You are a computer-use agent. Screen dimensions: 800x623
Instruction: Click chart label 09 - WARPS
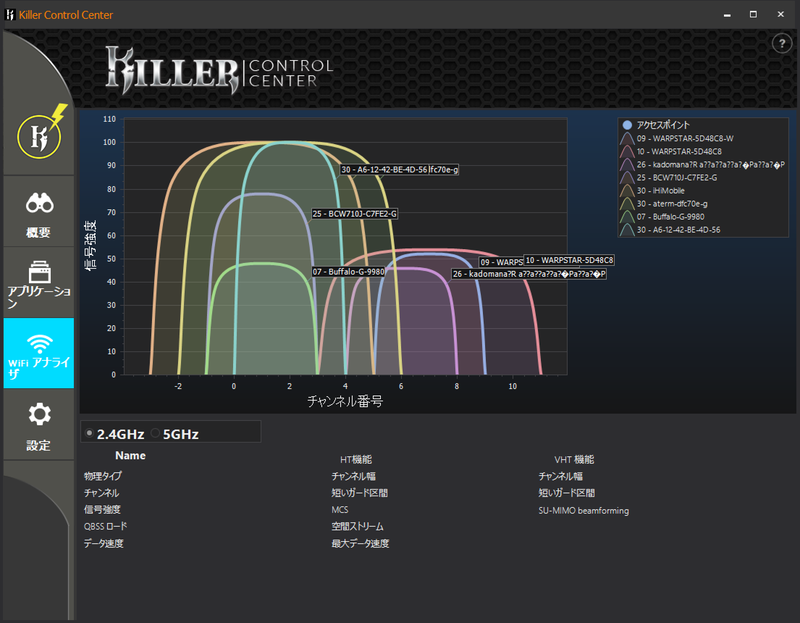(x=501, y=262)
